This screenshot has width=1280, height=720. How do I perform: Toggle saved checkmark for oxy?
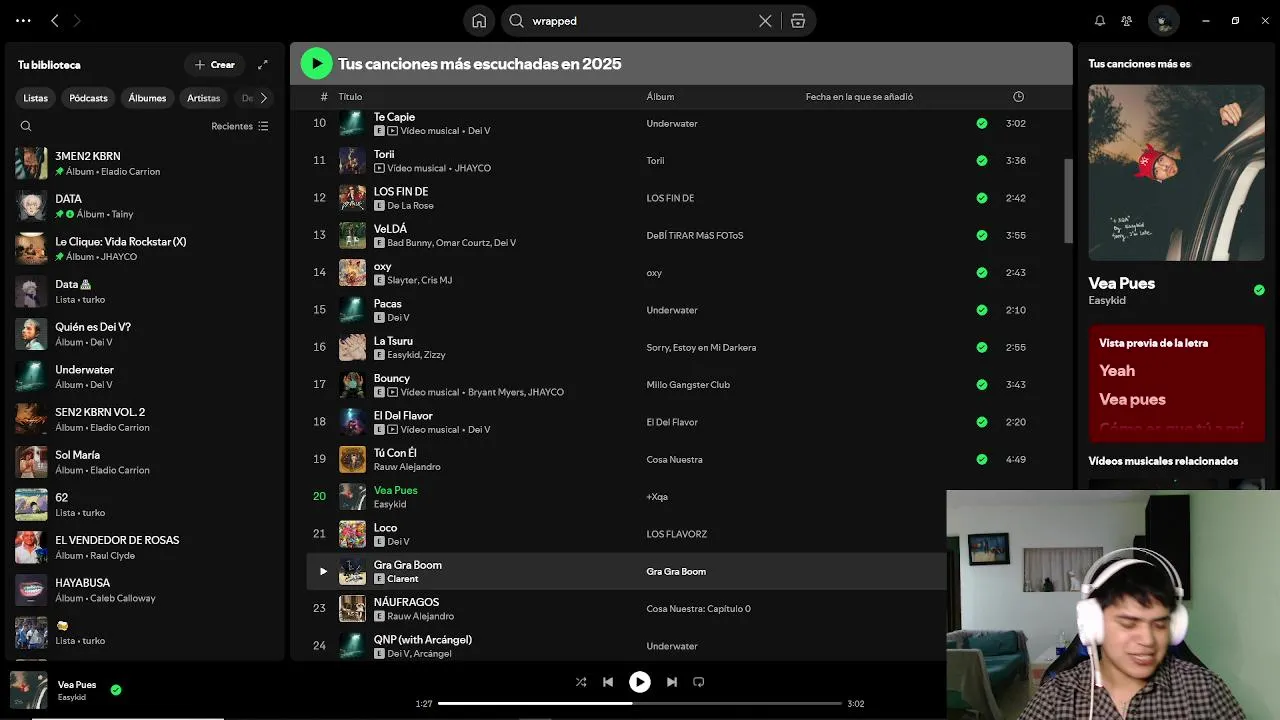pyautogui.click(x=982, y=273)
